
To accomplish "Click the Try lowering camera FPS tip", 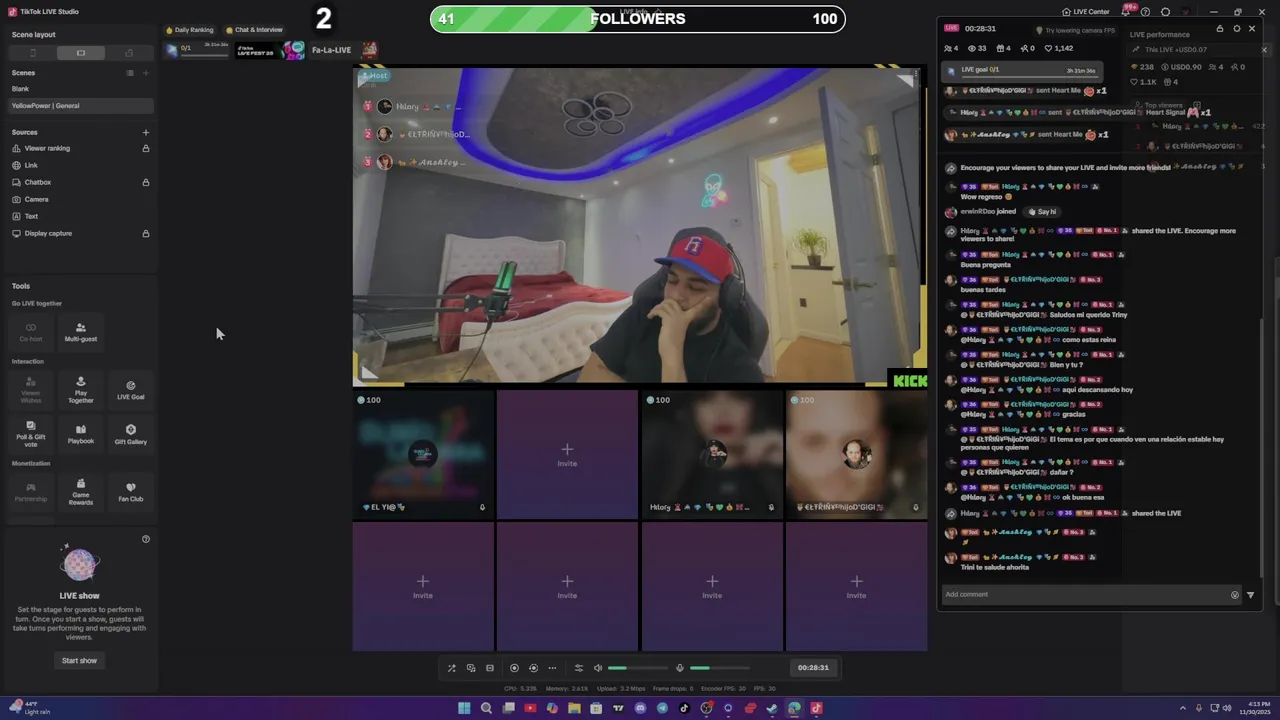I will (x=1075, y=30).
